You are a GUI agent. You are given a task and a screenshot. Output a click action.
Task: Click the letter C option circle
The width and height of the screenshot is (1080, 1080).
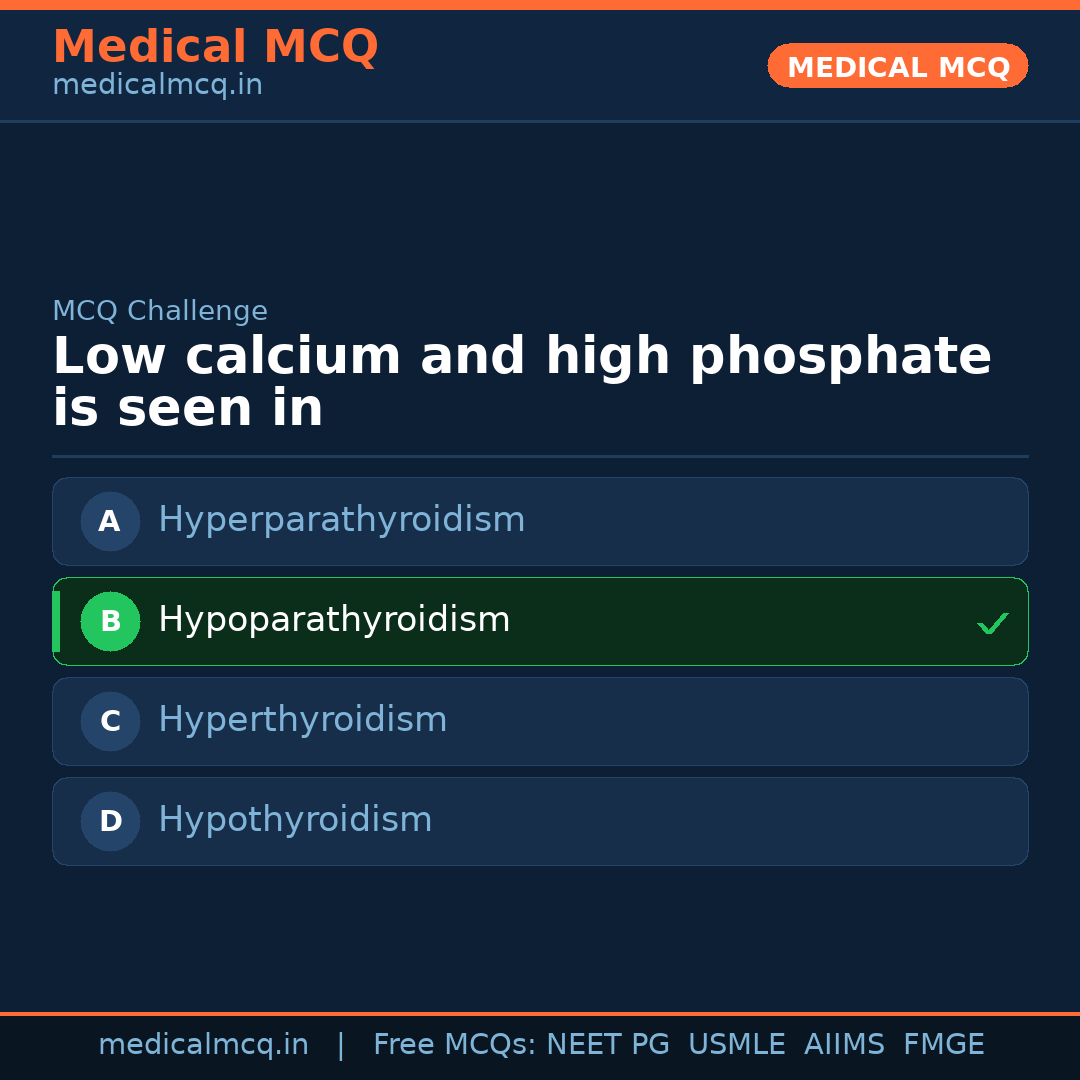point(110,721)
